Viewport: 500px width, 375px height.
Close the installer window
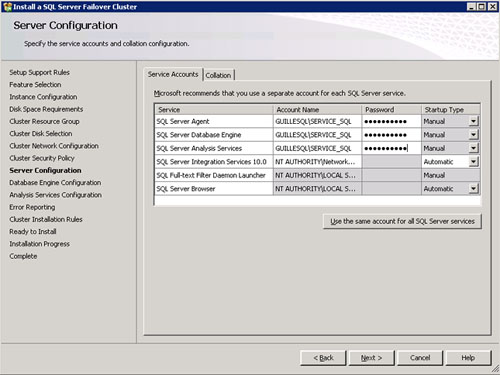pos(493,7)
